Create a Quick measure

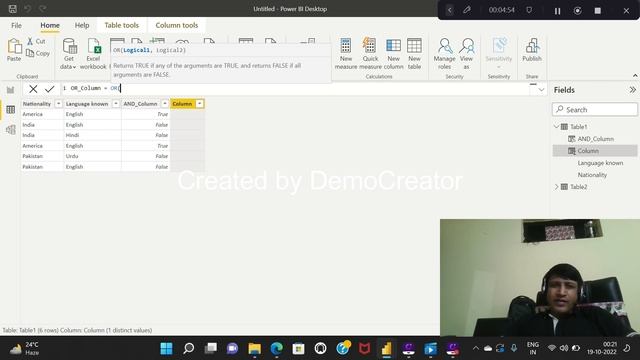[370, 54]
